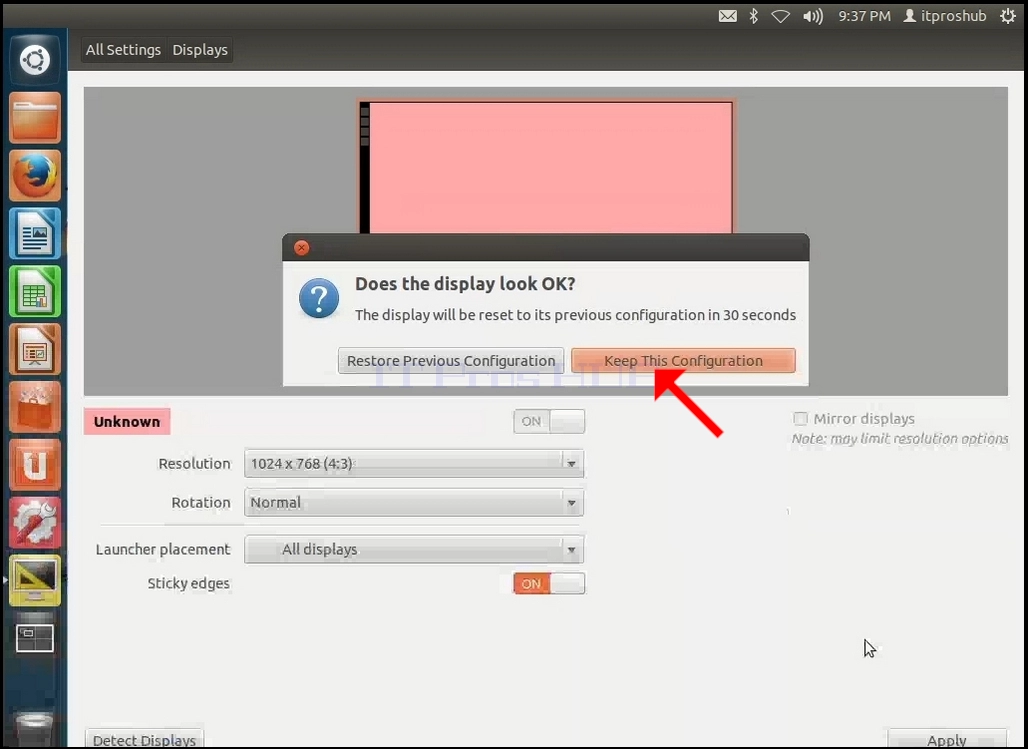Open the system power cog menu
Image resolution: width=1028 pixels, height=749 pixels.
(x=1008, y=16)
